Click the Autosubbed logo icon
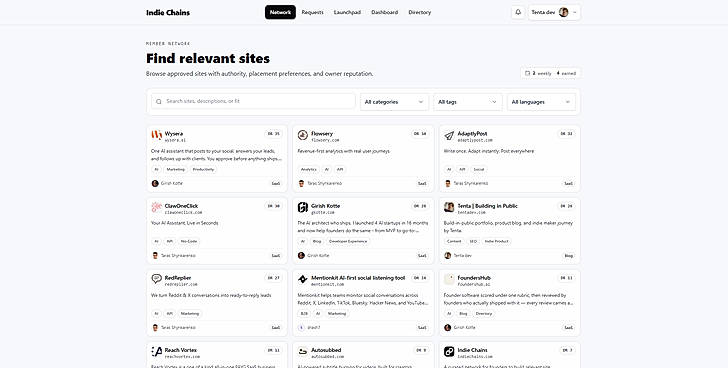This screenshot has width=728, height=368. coord(303,351)
